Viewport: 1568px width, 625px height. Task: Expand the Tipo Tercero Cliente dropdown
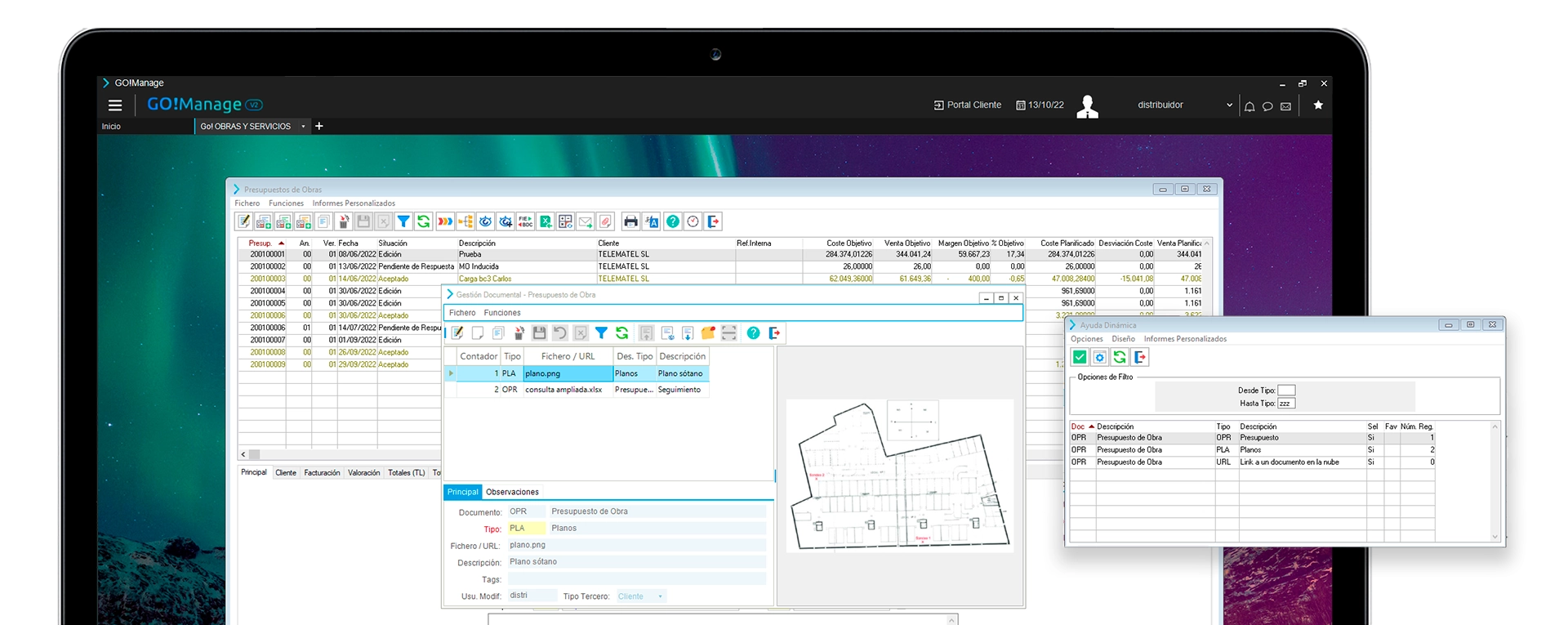660,596
